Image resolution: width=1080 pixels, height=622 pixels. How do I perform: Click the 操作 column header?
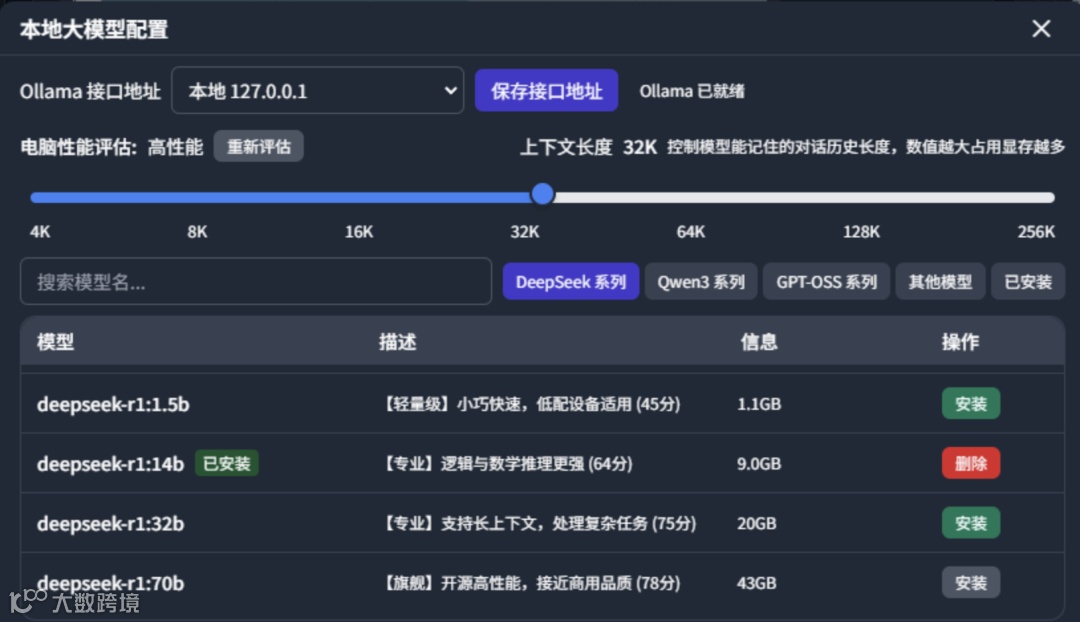(959, 342)
